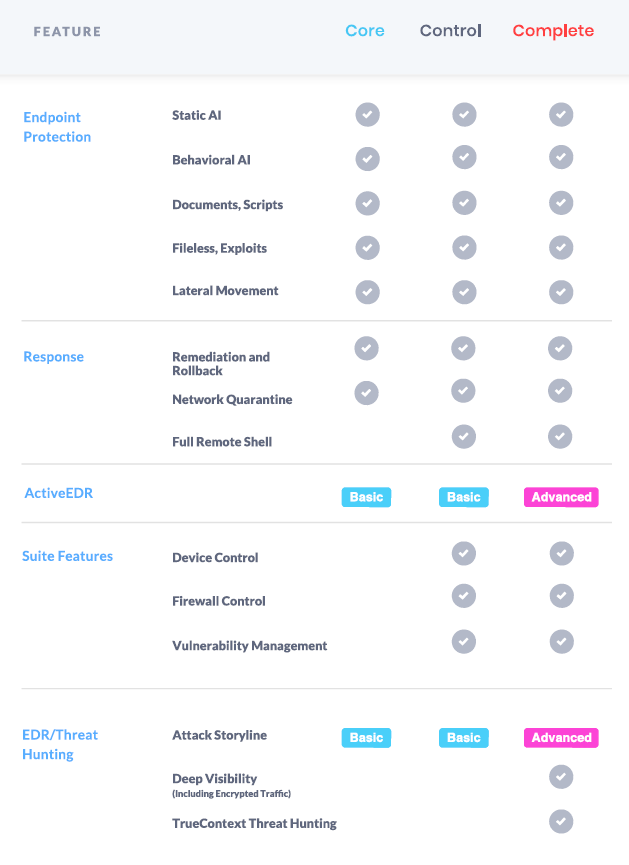Click Core's Basic badge for Attack Storyline

click(366, 738)
